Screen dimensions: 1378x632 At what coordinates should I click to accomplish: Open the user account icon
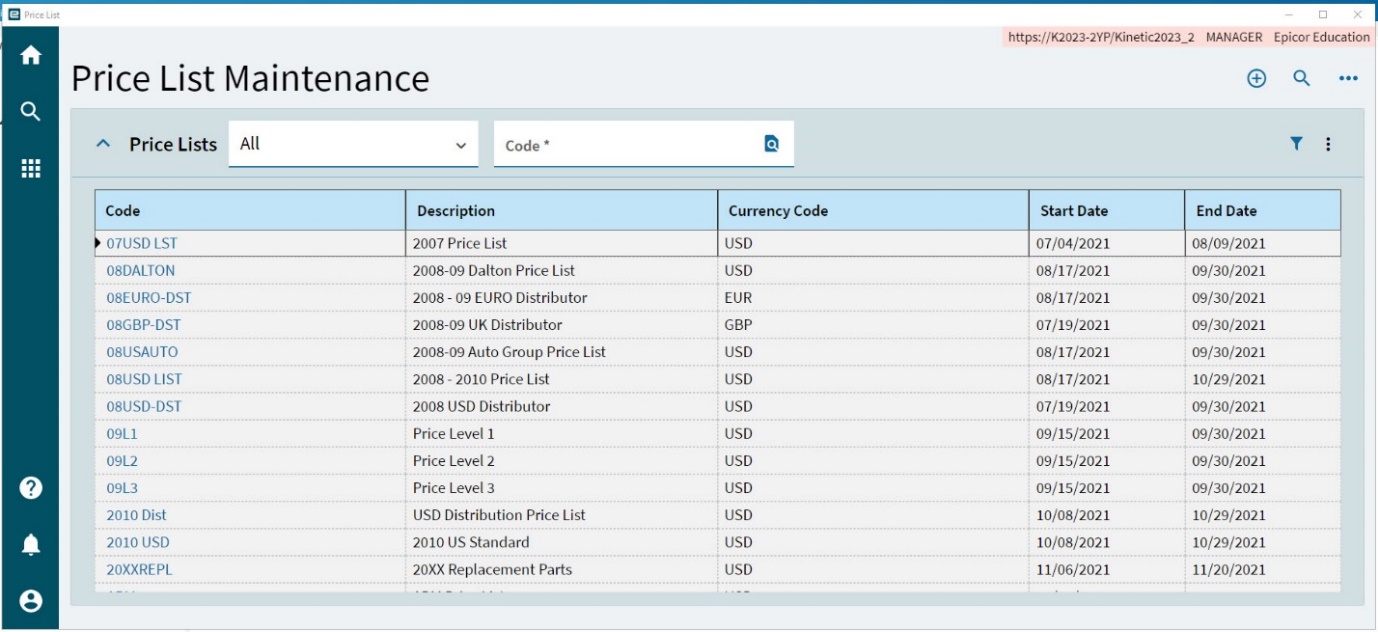tap(31, 601)
